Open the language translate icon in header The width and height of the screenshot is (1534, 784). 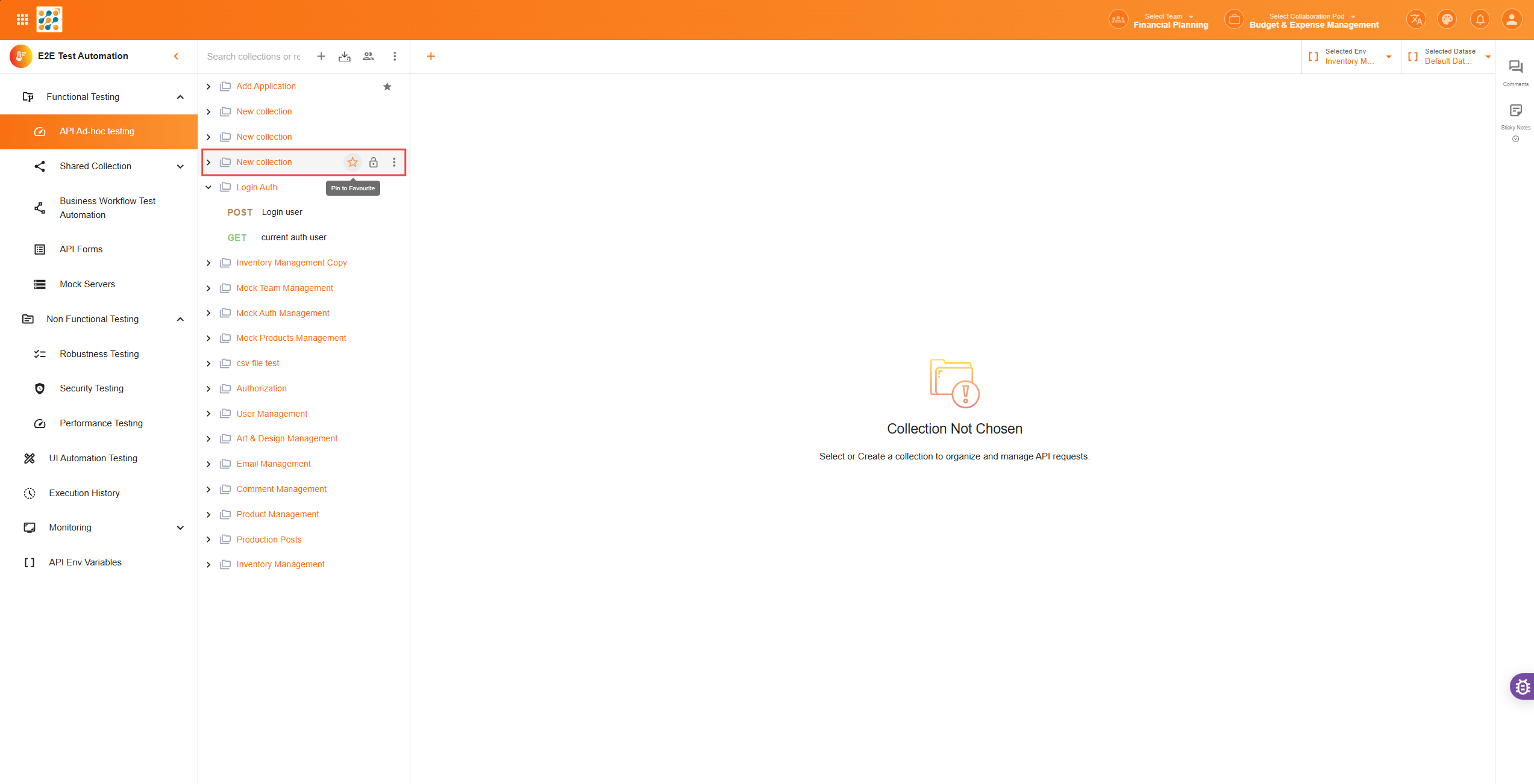coord(1415,20)
